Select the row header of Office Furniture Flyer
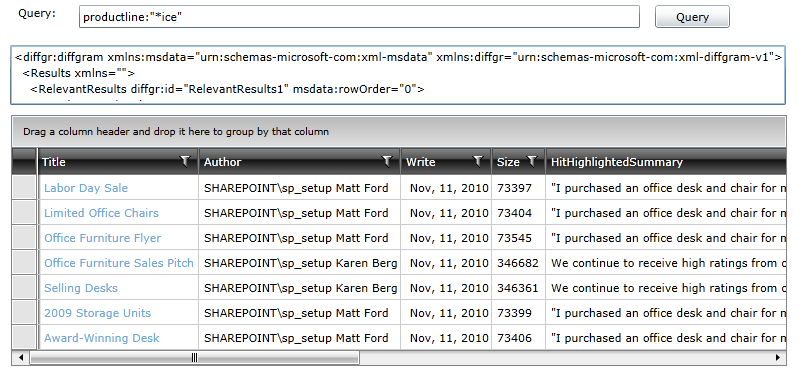The image size is (804, 384). click(x=24, y=238)
